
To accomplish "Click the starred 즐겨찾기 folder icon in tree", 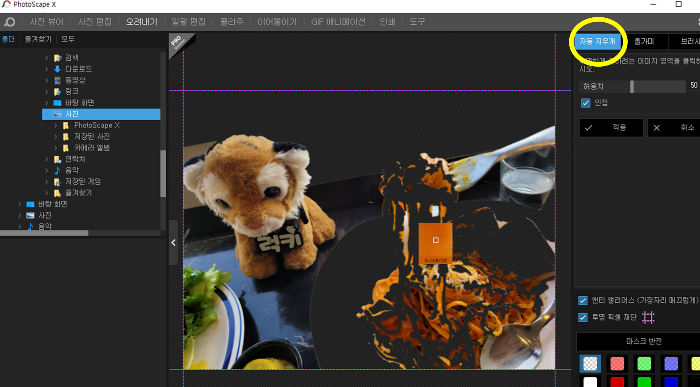I will [x=57, y=193].
